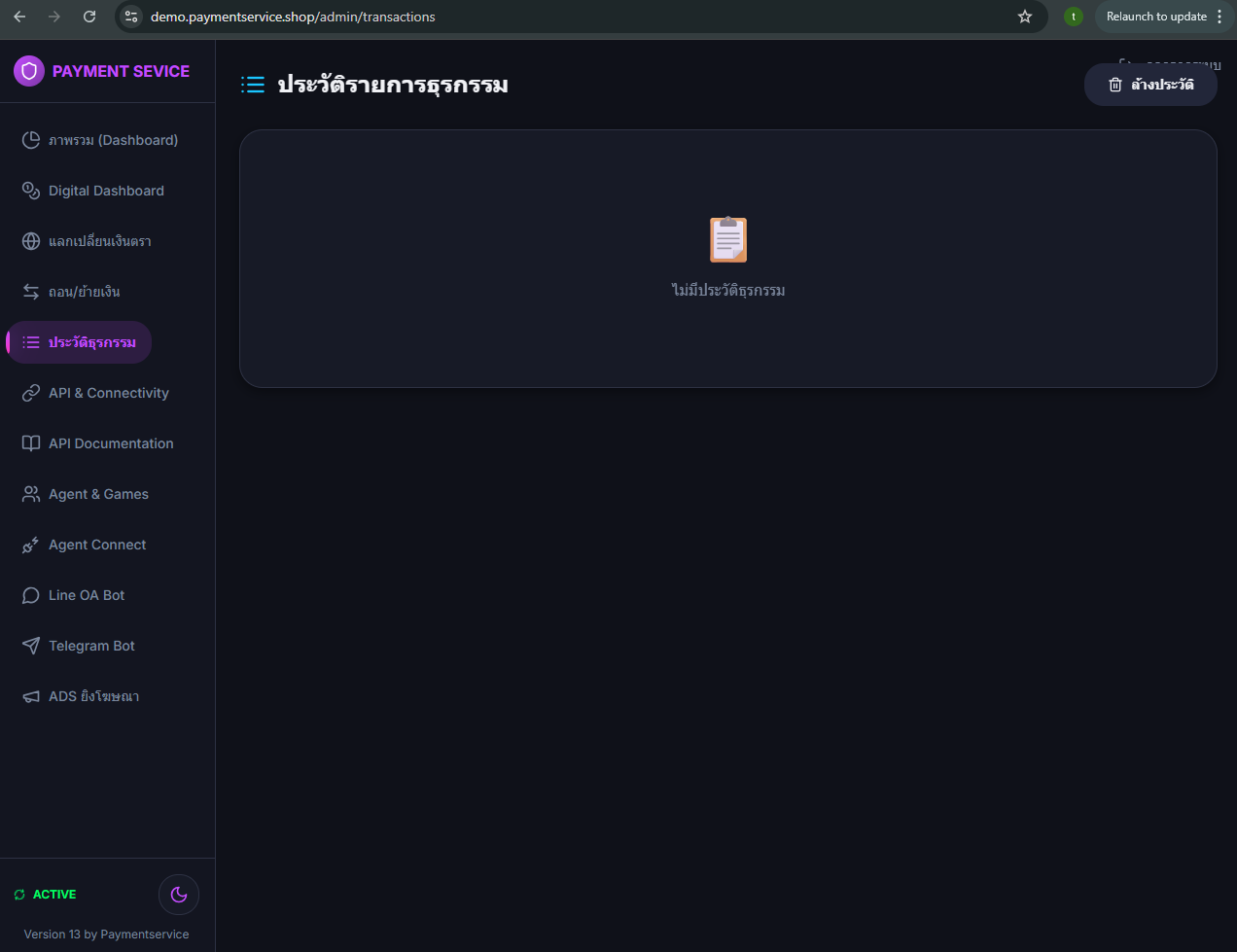Click the transfer arrows icon for ถอน/ย้ายเงิน
The height and width of the screenshot is (952, 1237).
coord(31,292)
